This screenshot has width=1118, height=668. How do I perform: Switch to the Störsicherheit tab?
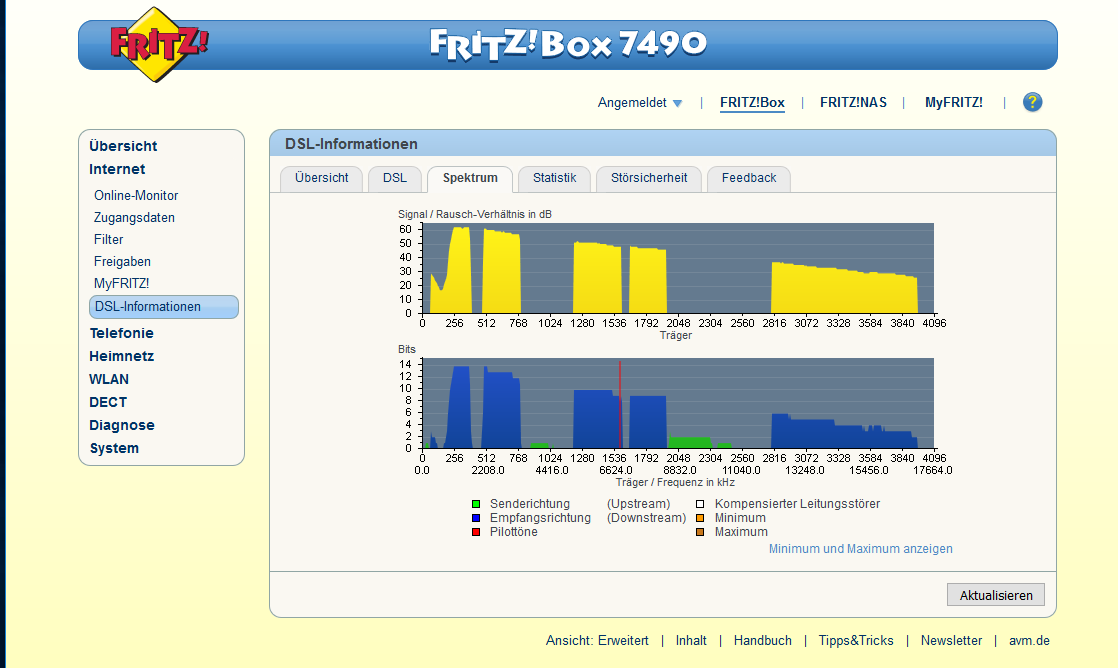click(x=649, y=178)
